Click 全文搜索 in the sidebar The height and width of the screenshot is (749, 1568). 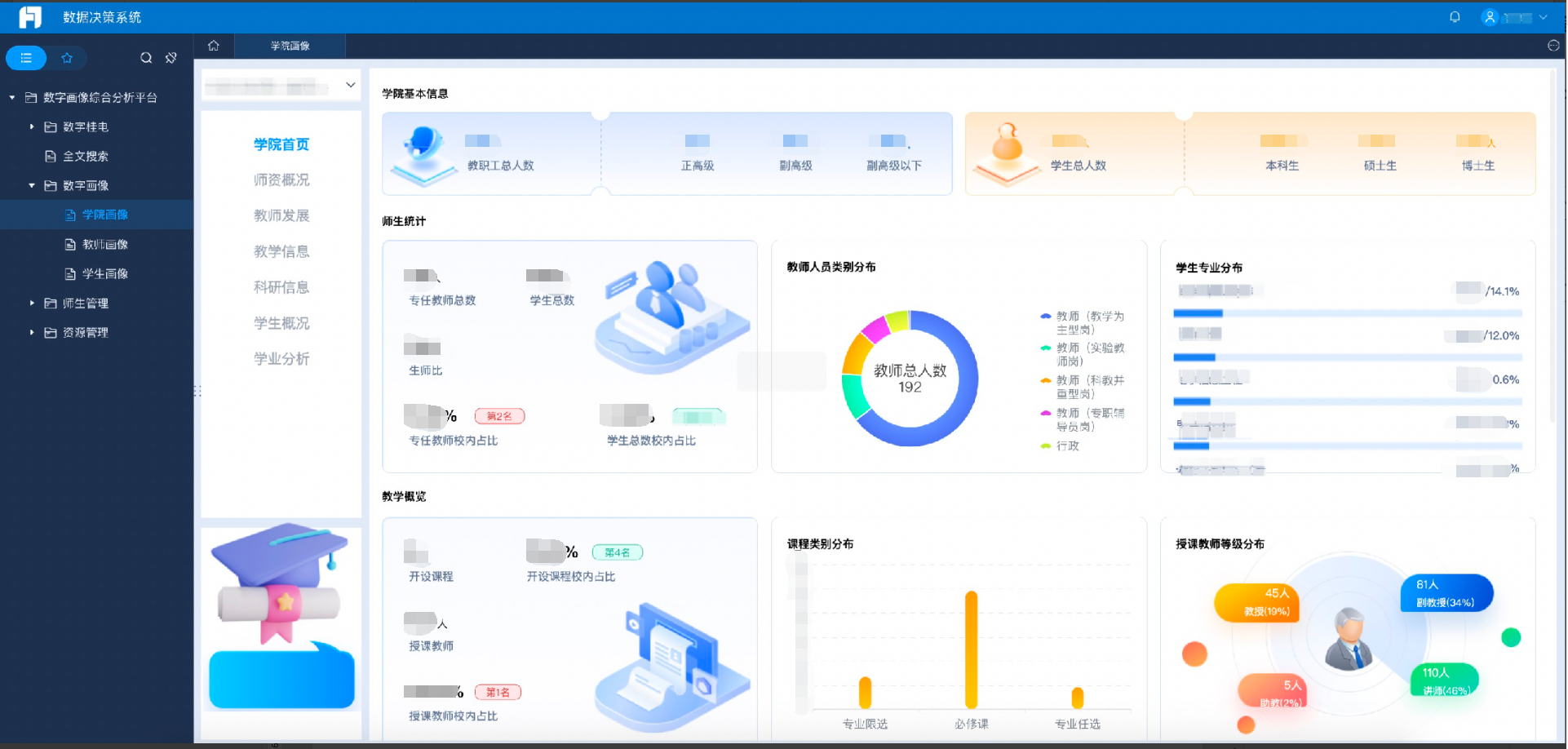(x=85, y=156)
